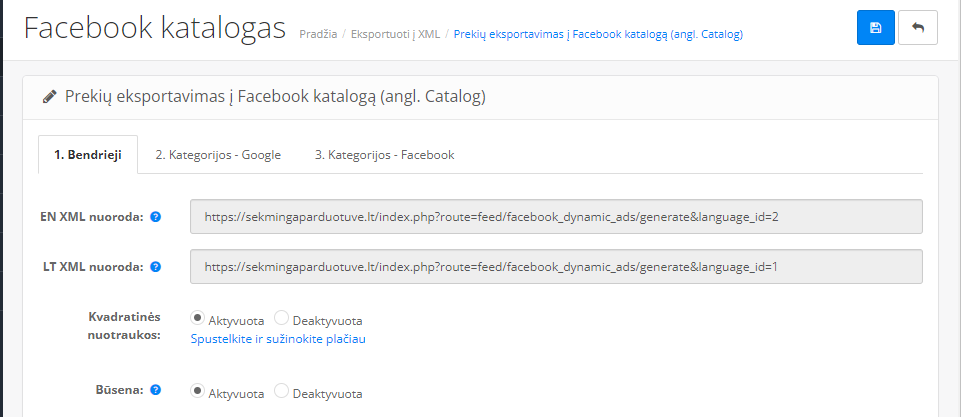Click pencil icon in panel heading
This screenshot has height=417, width=961.
coord(50,97)
